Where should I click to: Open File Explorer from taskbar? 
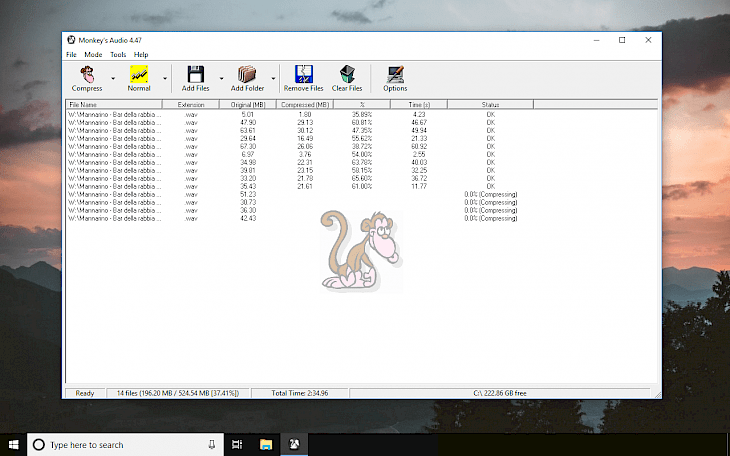click(x=266, y=445)
